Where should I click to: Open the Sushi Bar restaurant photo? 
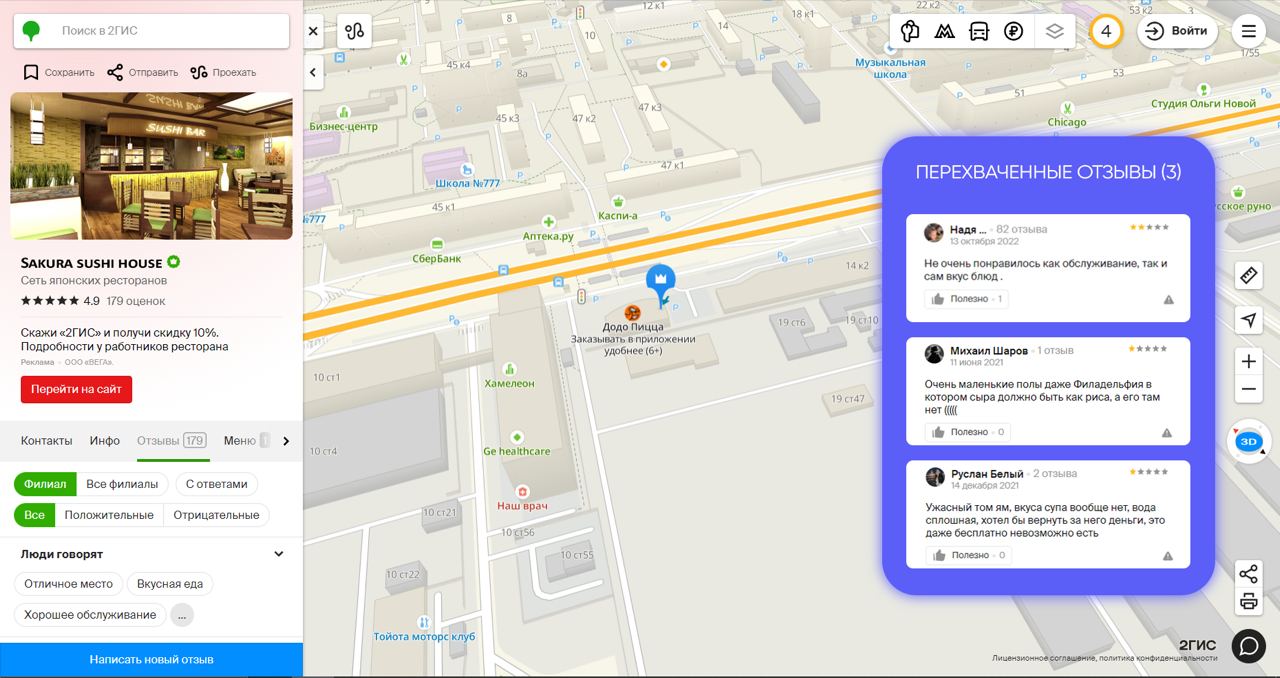tap(151, 166)
